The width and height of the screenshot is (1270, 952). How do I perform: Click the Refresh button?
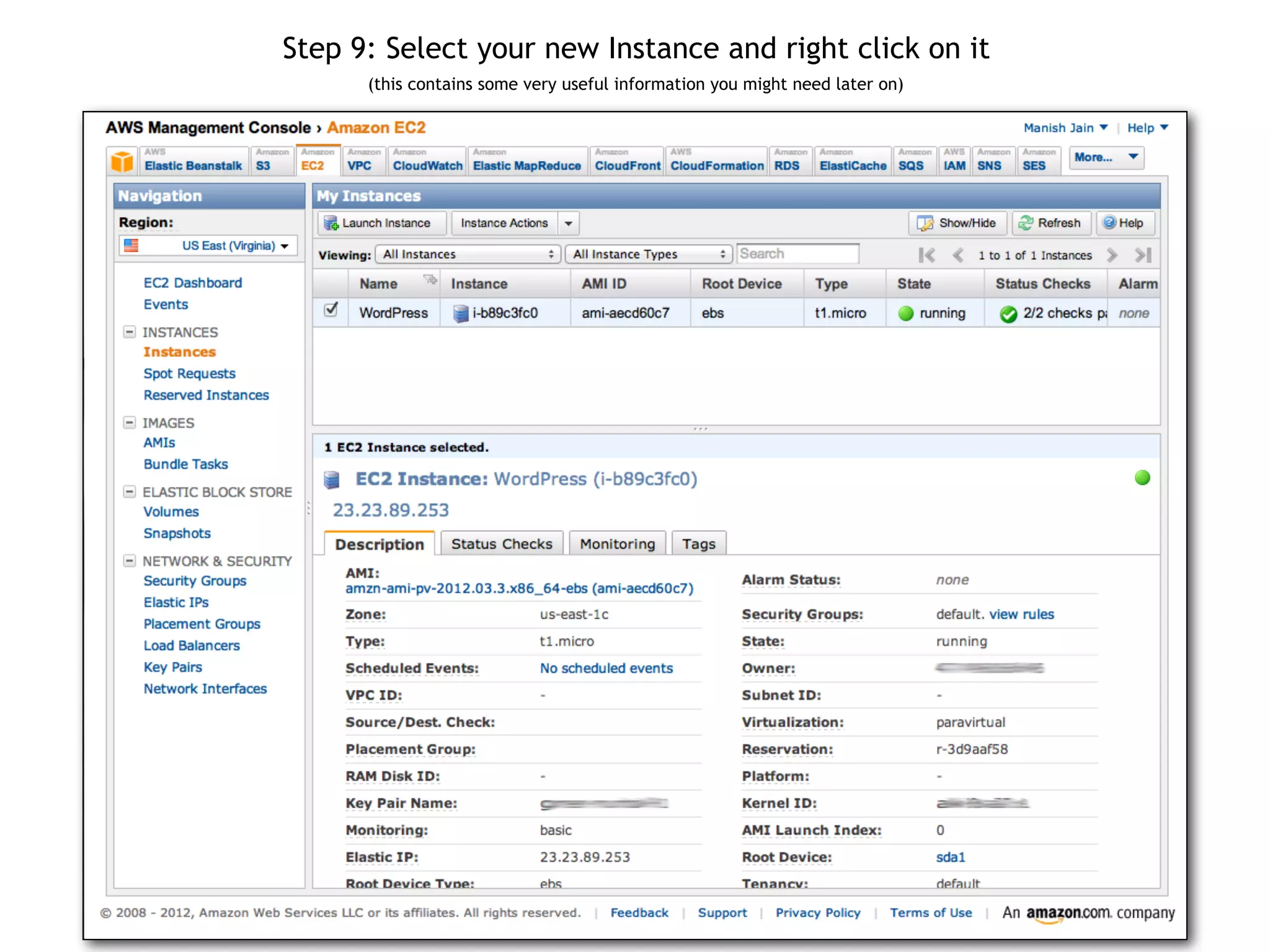(1052, 223)
